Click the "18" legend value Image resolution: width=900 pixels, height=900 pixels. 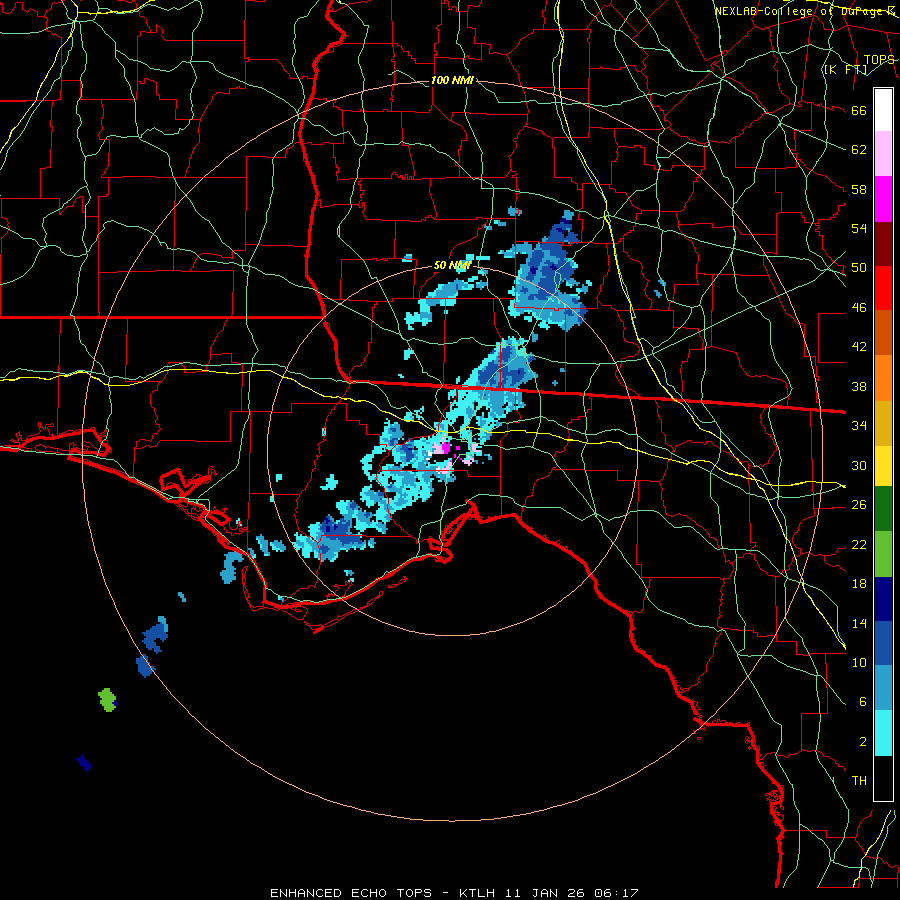click(x=859, y=584)
